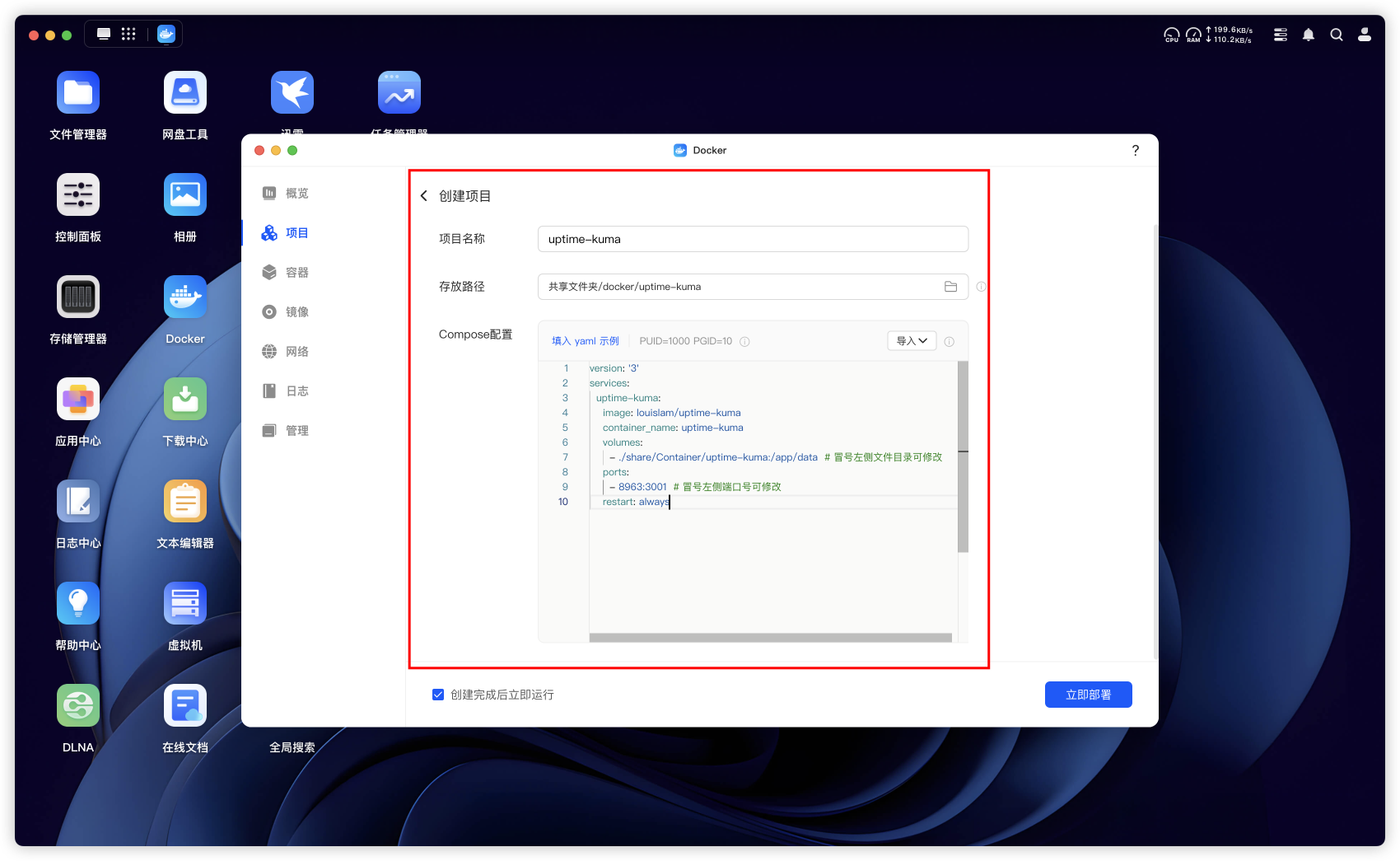Click the version: '3' line
The width and height of the screenshot is (1400, 861).
coord(614,368)
